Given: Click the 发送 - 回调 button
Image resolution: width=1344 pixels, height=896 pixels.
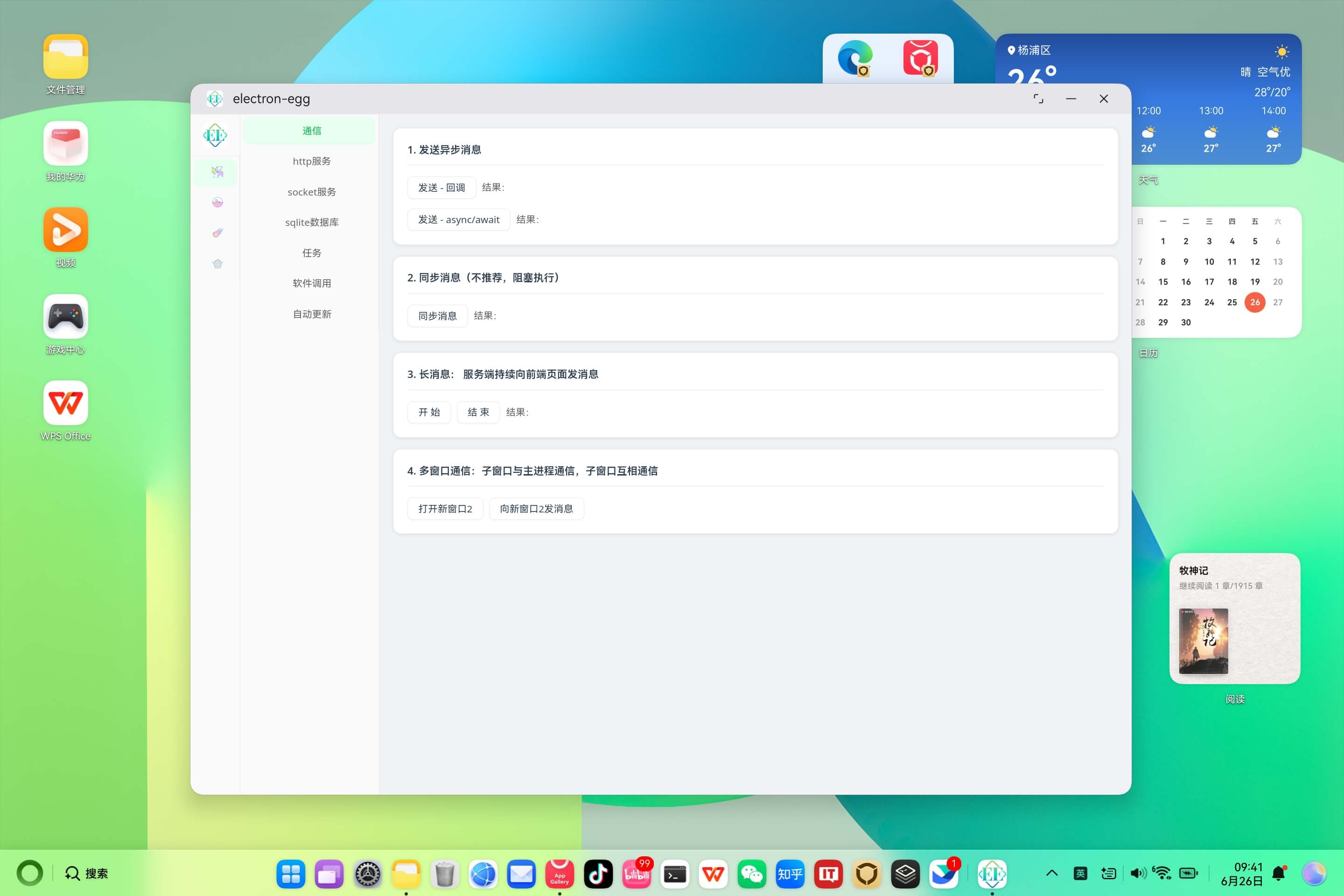Looking at the screenshot, I should pyautogui.click(x=441, y=188).
